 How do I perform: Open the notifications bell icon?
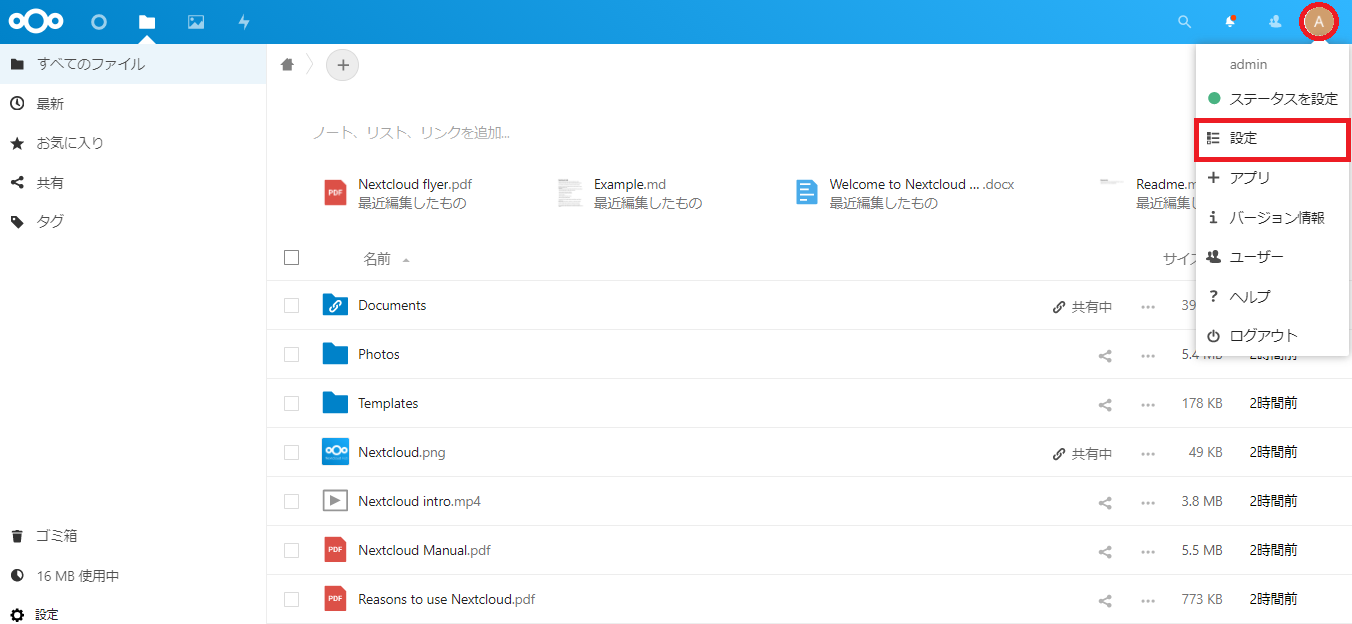point(1231,21)
